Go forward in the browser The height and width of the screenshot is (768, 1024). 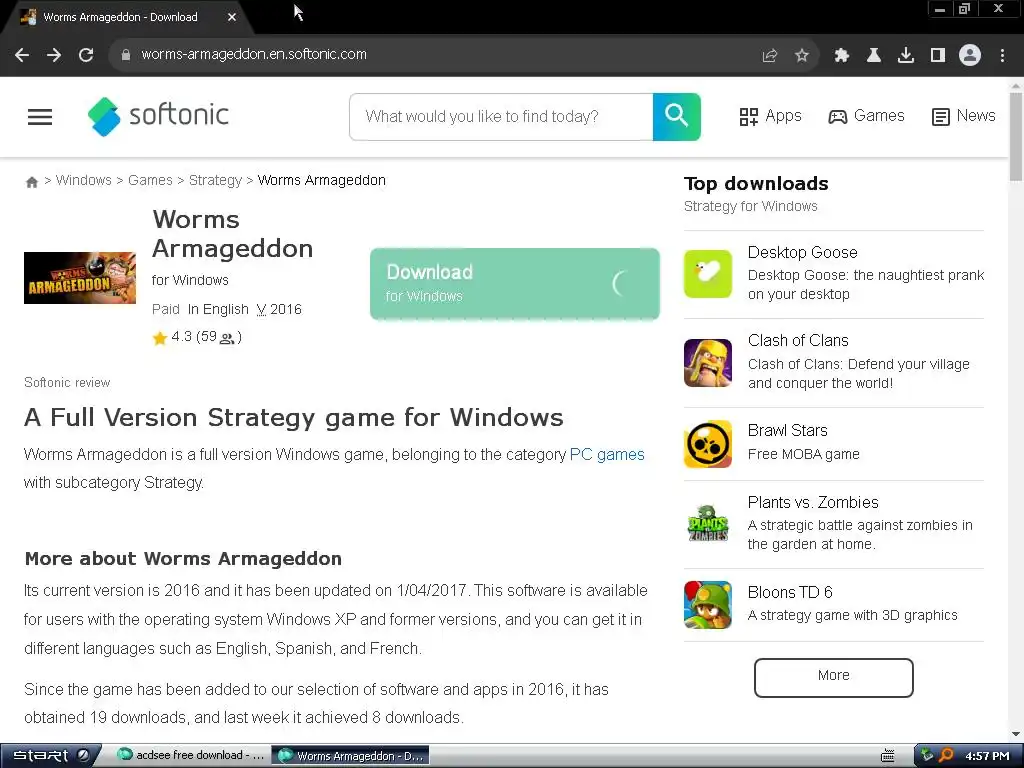(54, 55)
